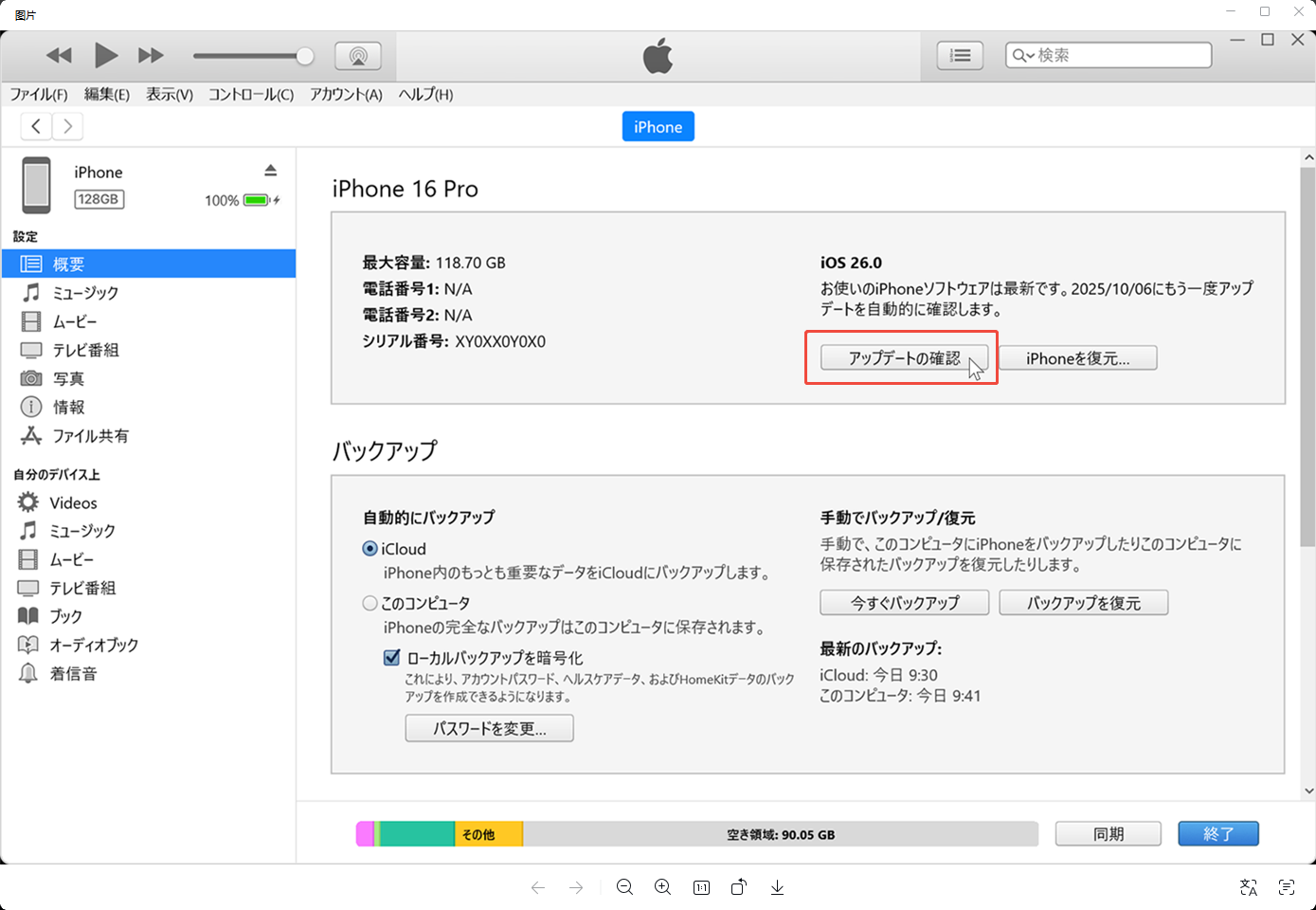
Task: Rotate the image in viewer
Action: pos(739,887)
